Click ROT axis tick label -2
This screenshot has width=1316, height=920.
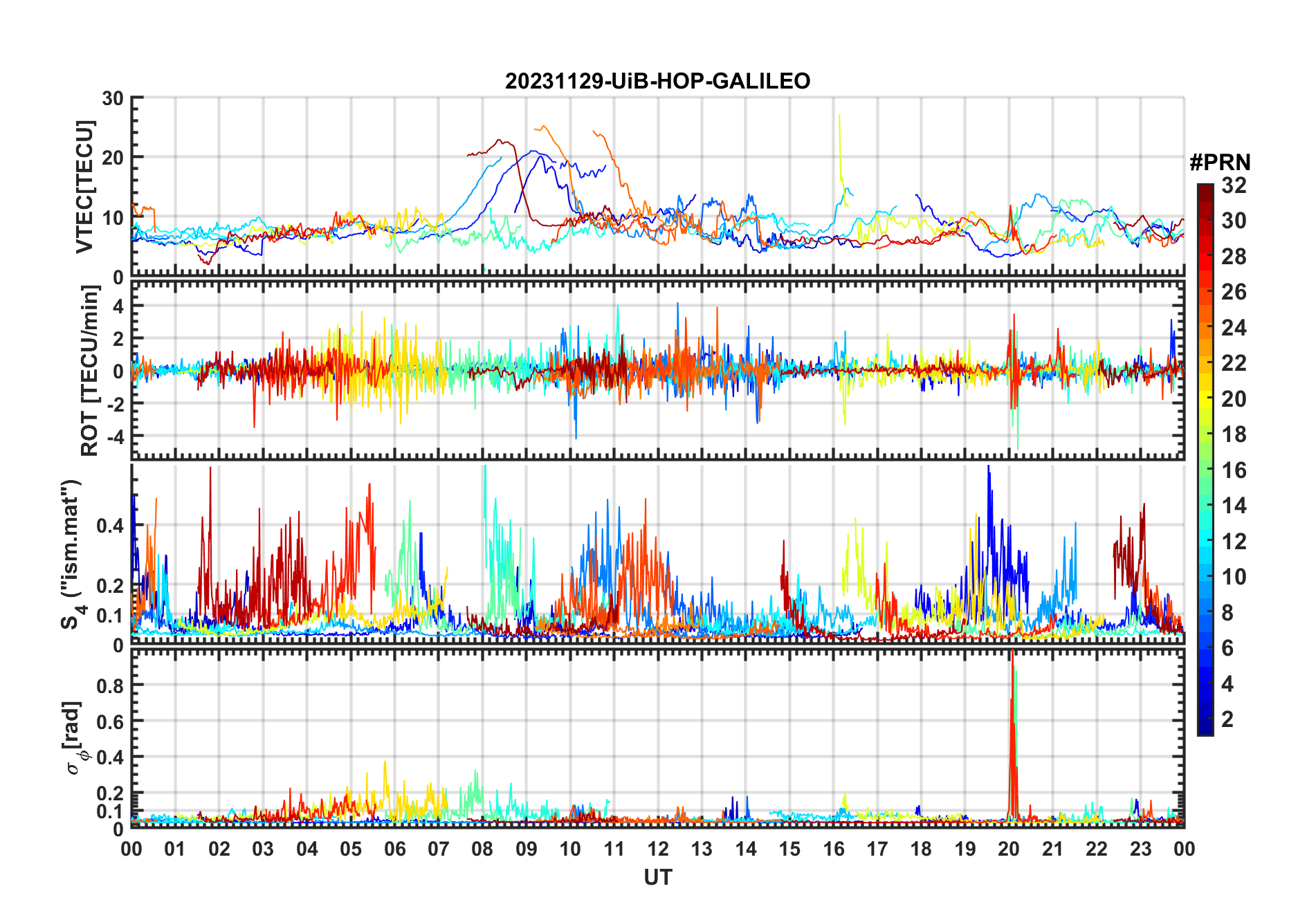pos(116,403)
